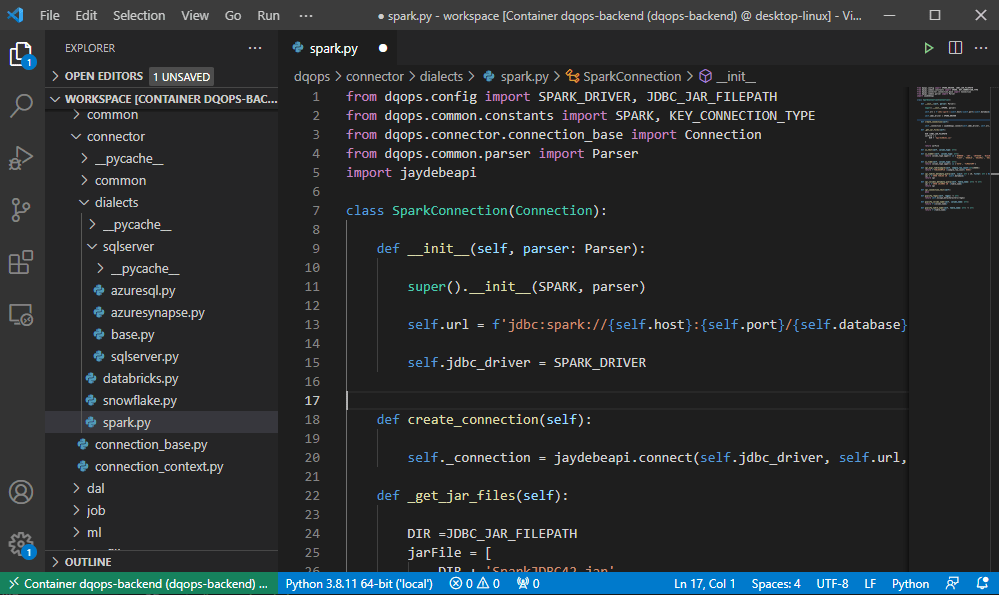Screen dimensions: 999x595
Task: Open Run and Debug view
Action: pos(22,158)
